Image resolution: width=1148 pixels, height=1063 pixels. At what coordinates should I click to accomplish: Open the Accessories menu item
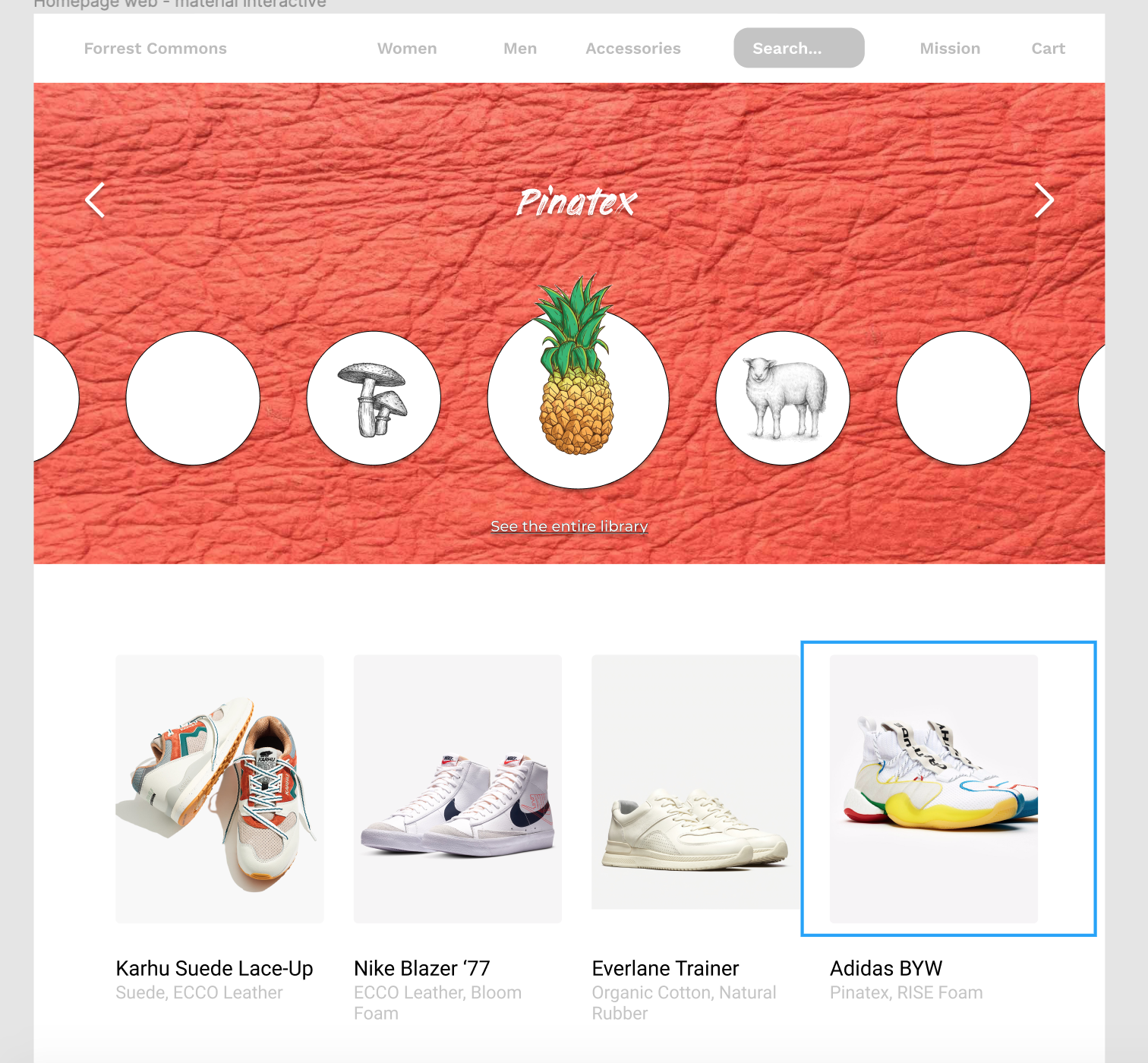[633, 49]
